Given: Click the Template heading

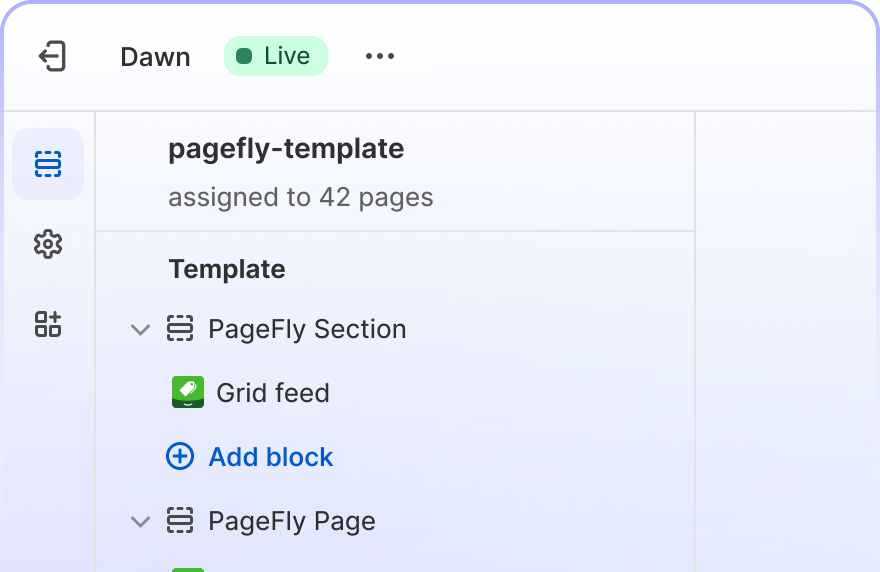Looking at the screenshot, I should [x=227, y=269].
